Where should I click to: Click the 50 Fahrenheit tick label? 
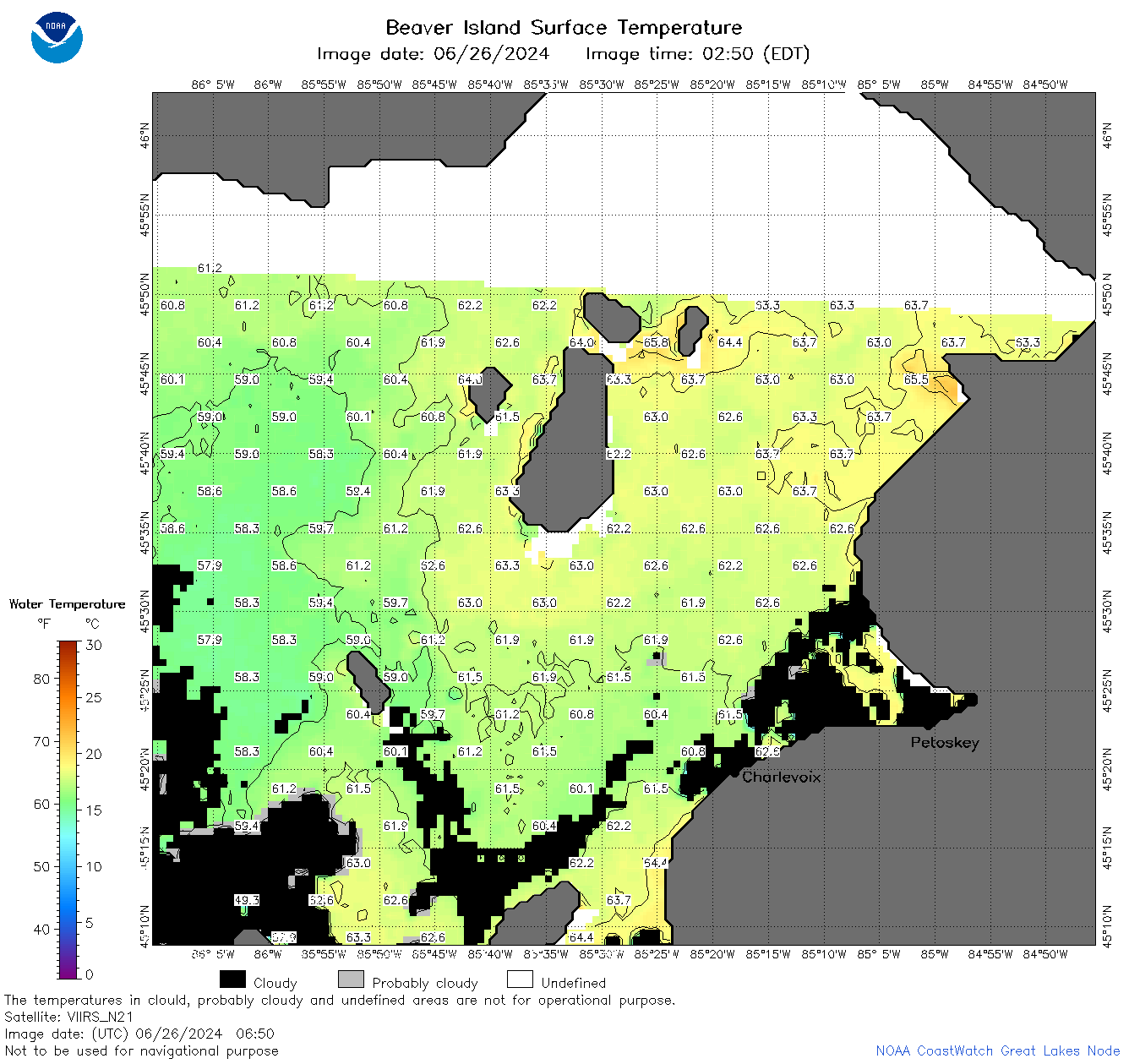[41, 866]
